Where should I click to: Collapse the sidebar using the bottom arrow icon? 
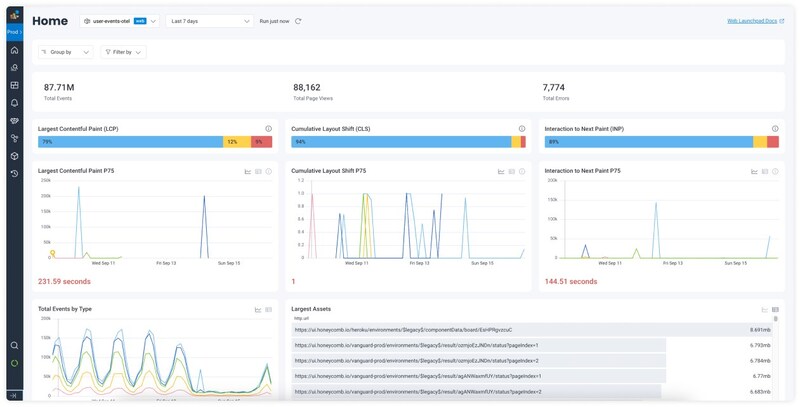(x=14, y=395)
